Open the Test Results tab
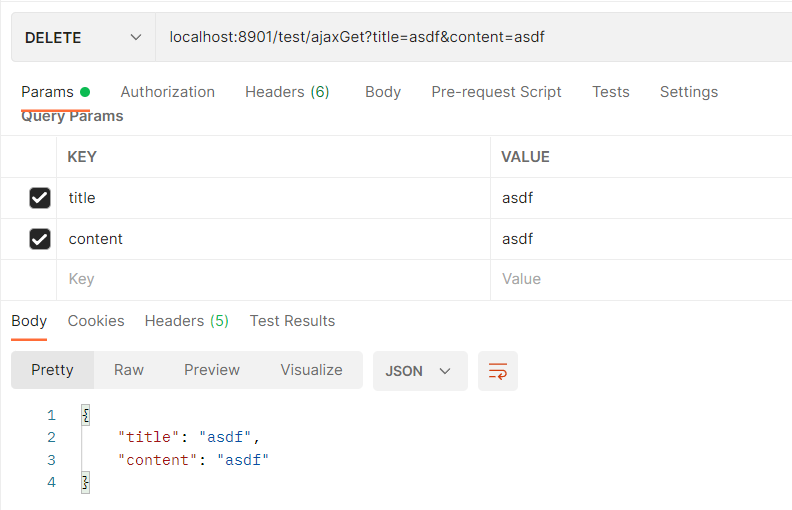Viewport: 792px width, 510px height. [292, 321]
